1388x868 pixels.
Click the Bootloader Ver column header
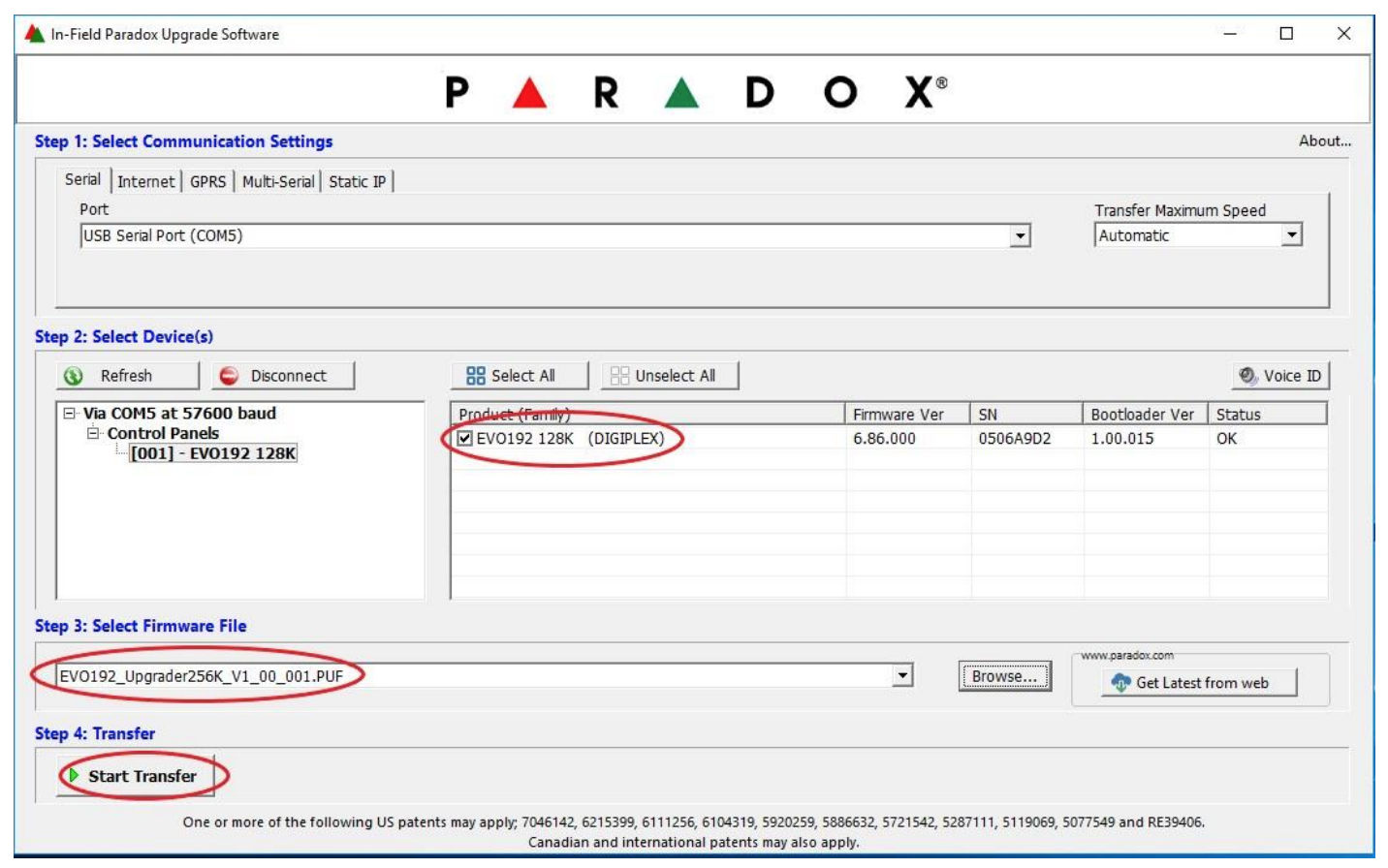(x=1146, y=415)
